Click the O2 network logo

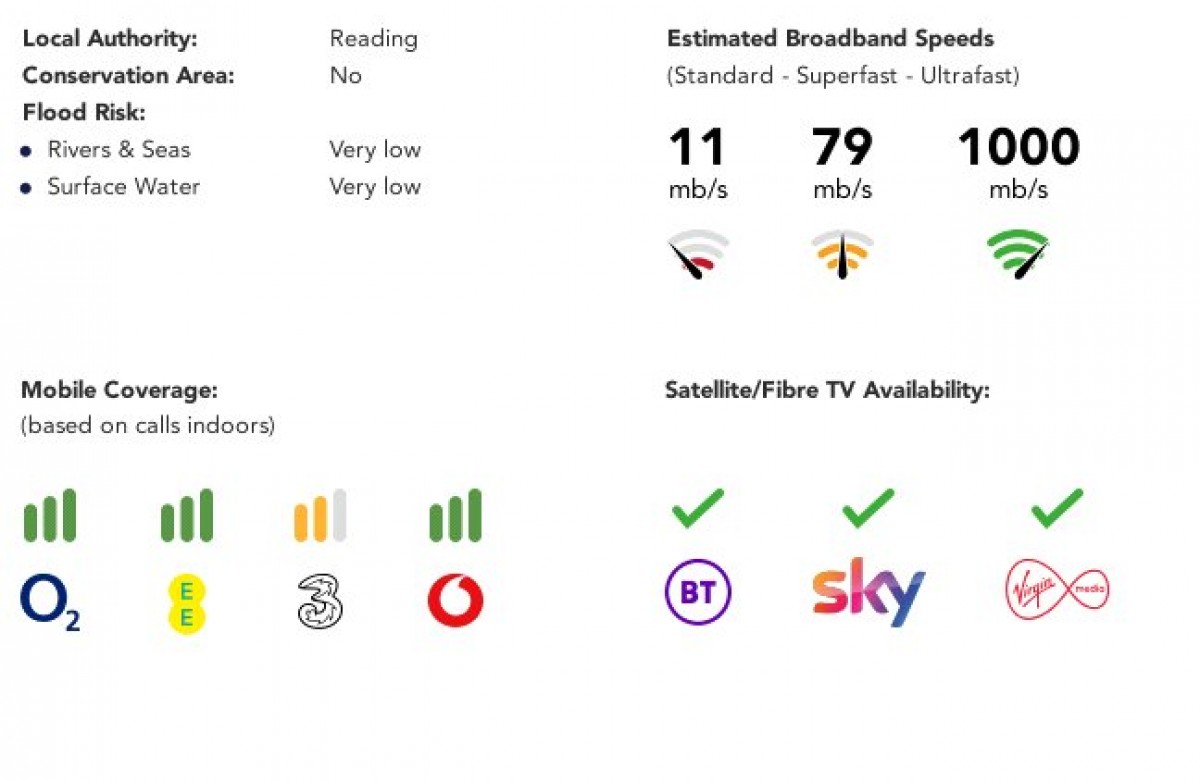pos(50,603)
